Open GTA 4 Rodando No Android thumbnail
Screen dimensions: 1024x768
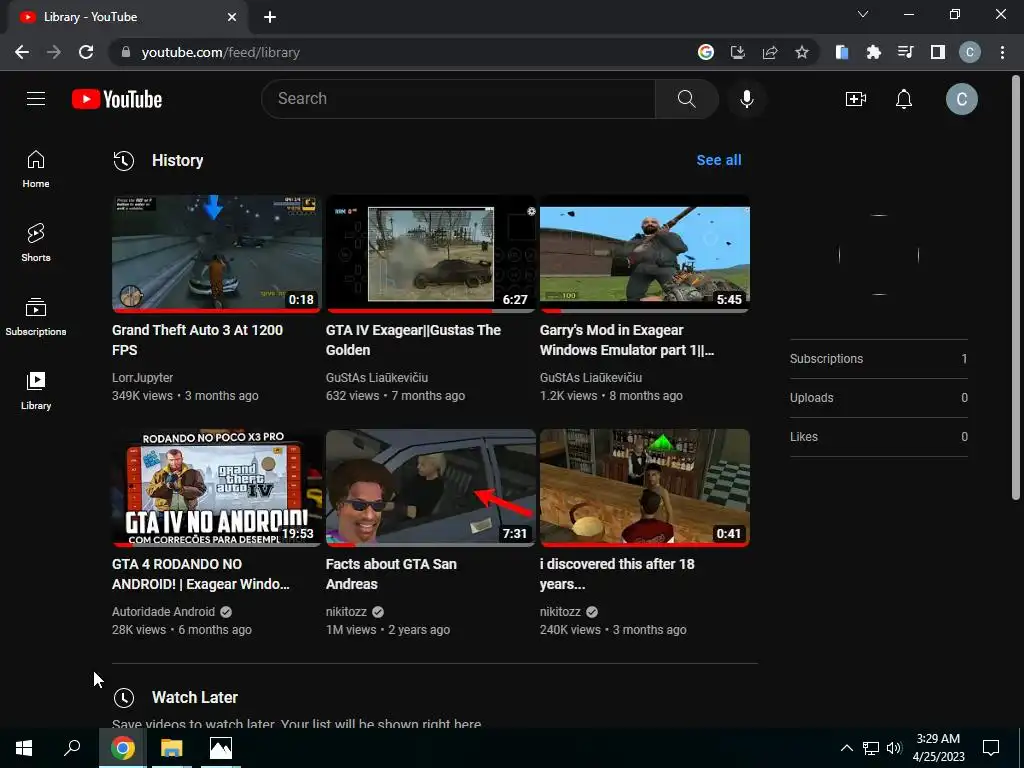click(x=216, y=488)
